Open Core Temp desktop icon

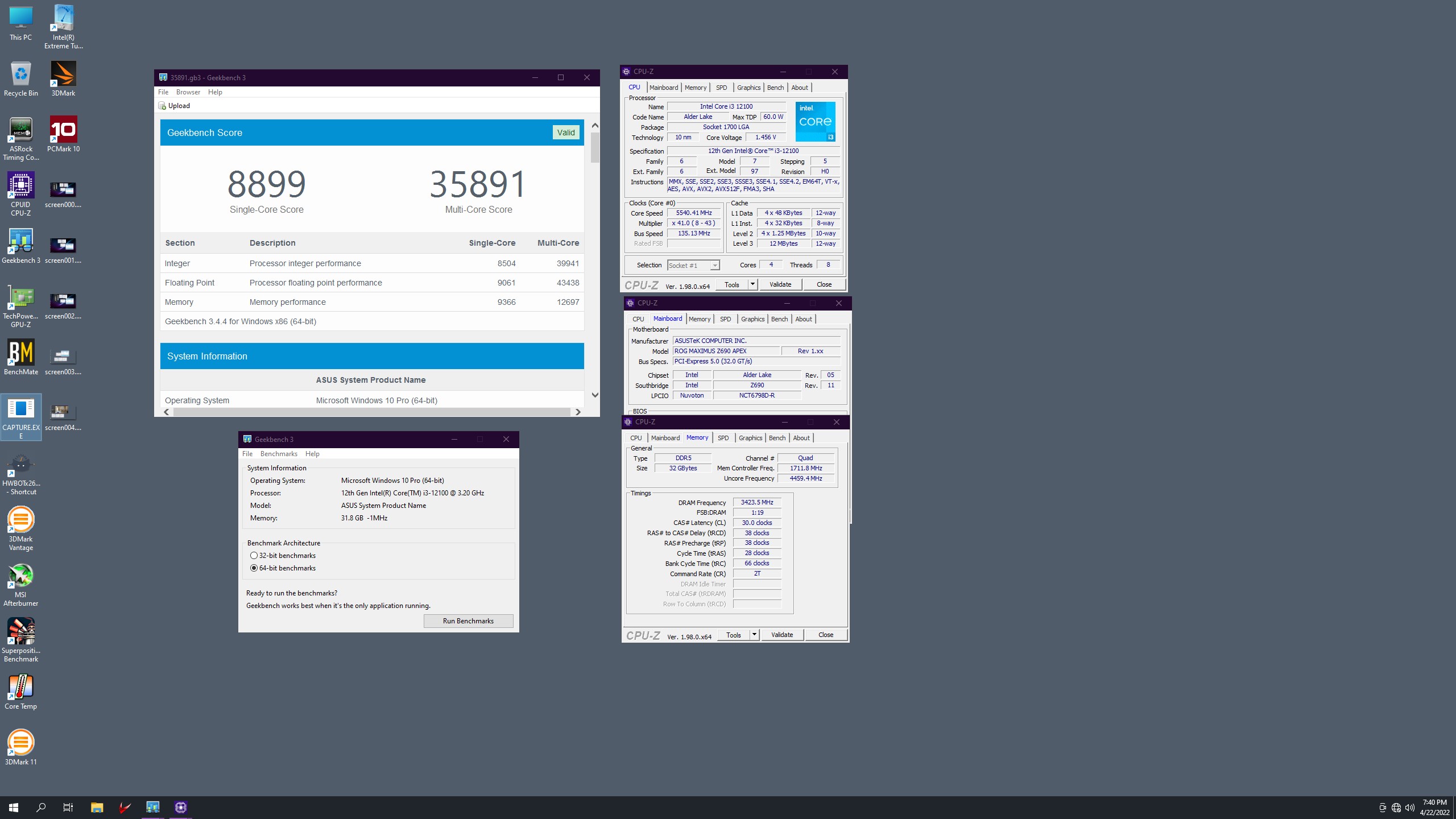pyautogui.click(x=21, y=692)
